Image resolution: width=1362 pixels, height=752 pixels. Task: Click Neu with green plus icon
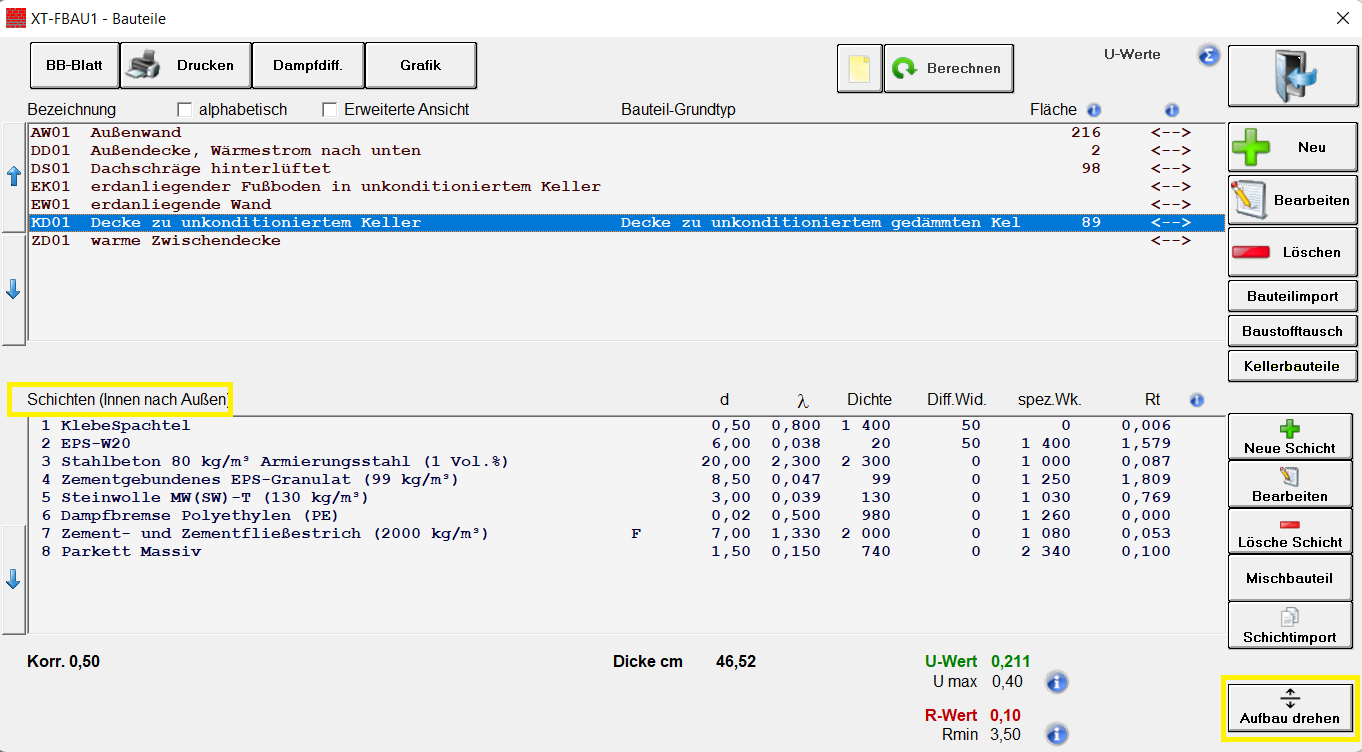tap(1293, 147)
